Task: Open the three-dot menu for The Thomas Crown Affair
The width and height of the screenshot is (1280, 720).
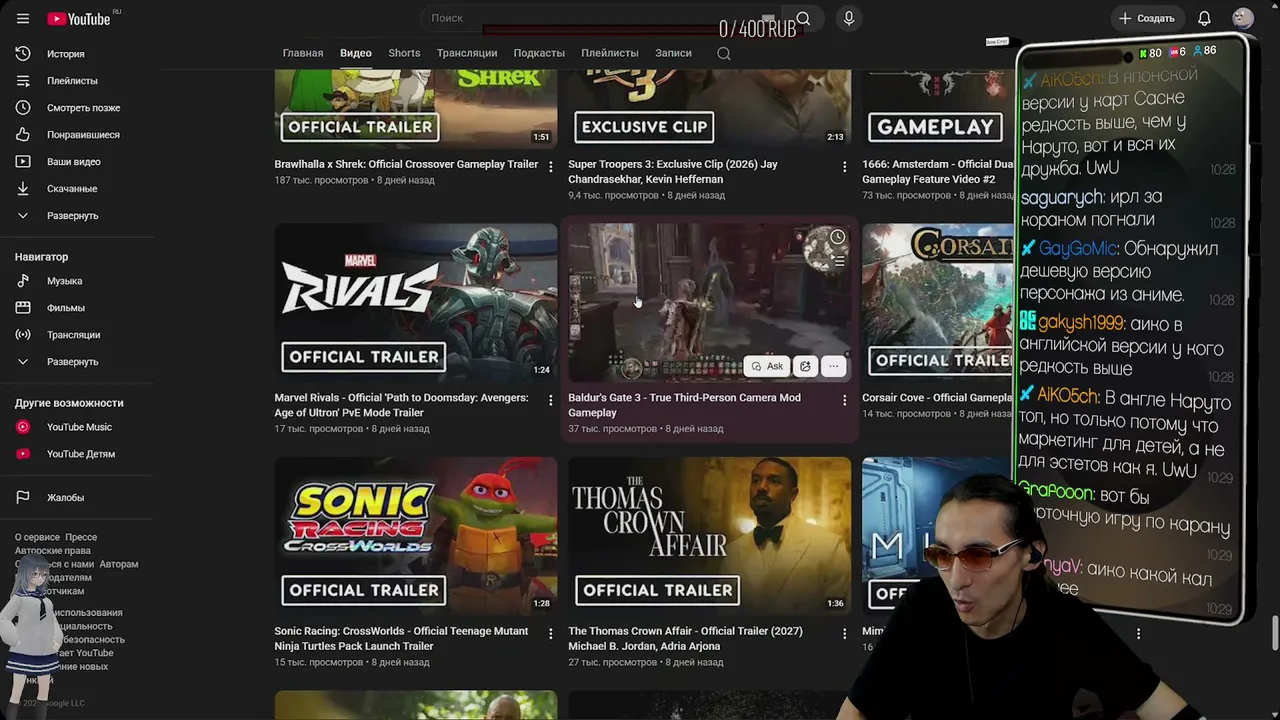Action: click(x=844, y=634)
